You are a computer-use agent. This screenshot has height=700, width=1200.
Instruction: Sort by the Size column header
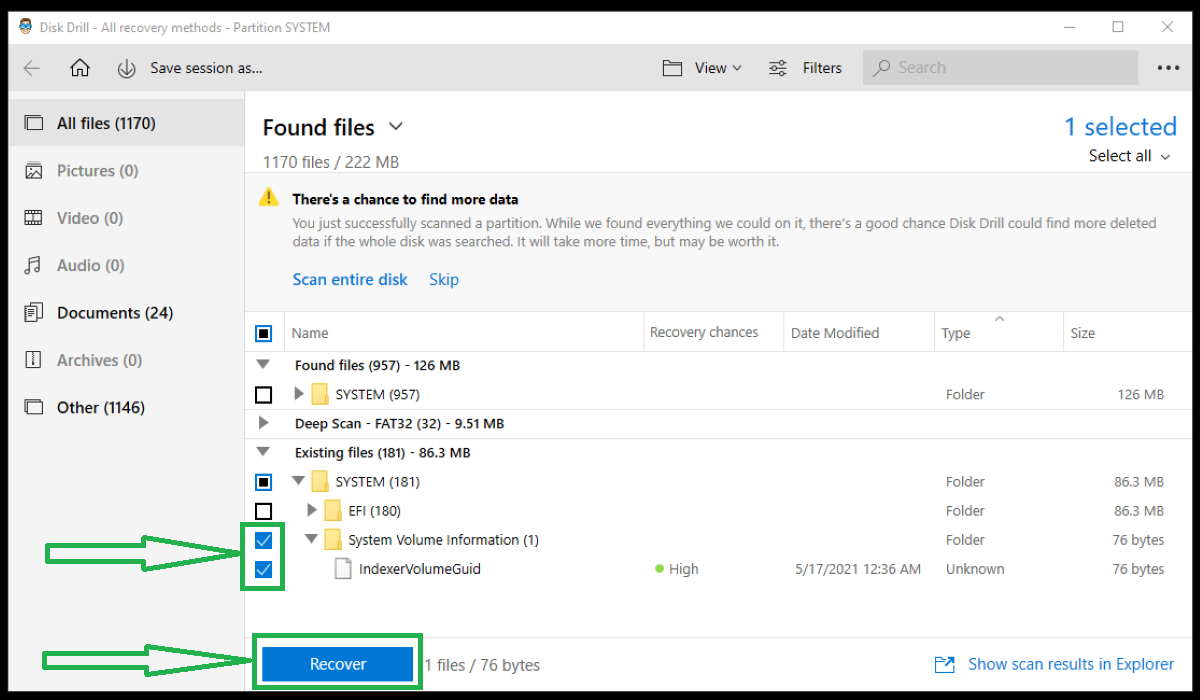coord(1082,333)
